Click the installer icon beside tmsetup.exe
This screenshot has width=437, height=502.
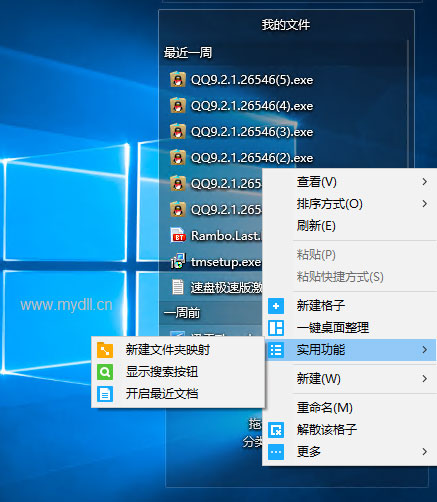(x=178, y=261)
